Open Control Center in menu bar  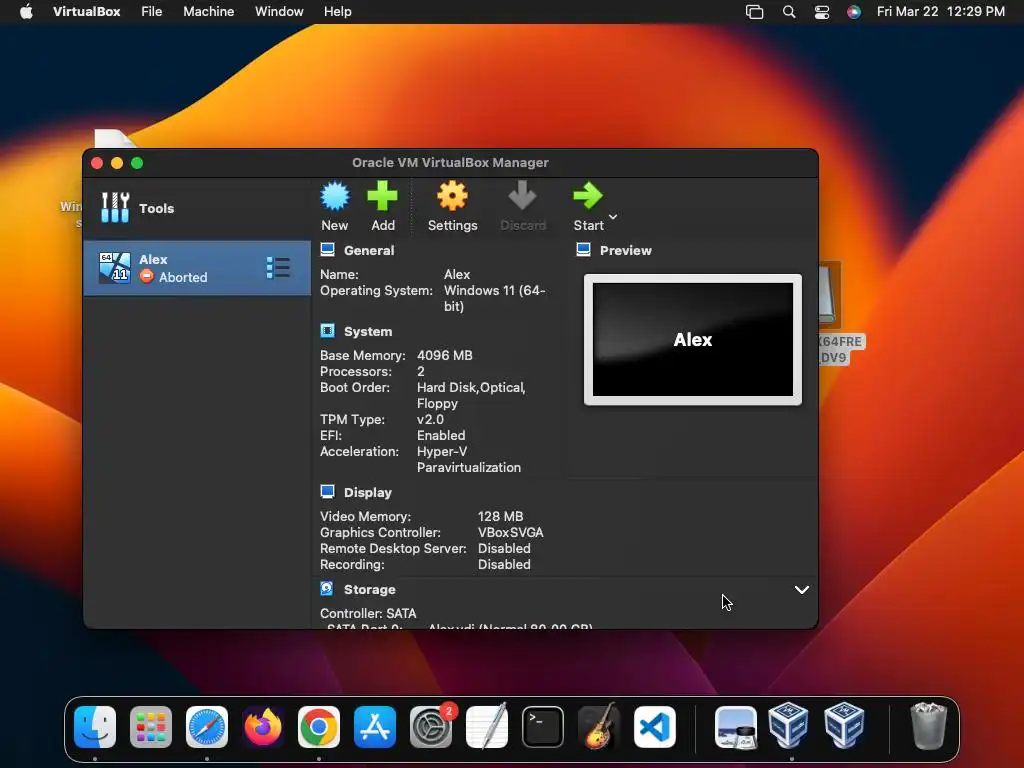pyautogui.click(x=822, y=12)
